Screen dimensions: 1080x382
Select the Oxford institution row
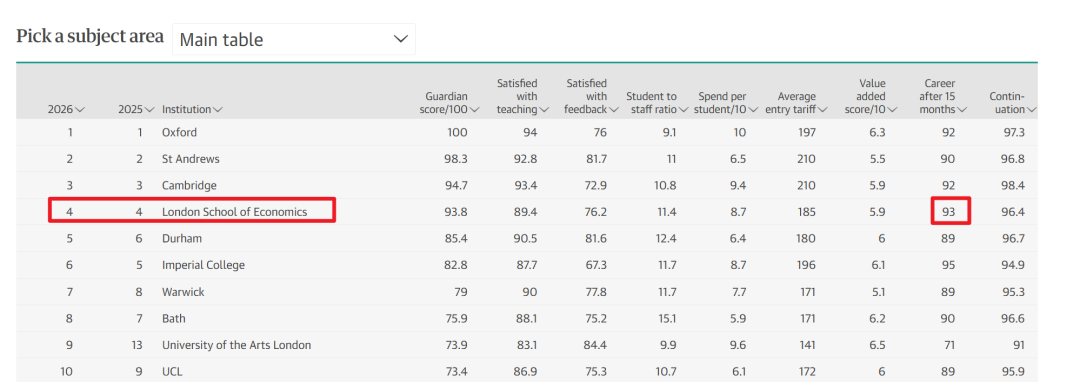coord(527,132)
